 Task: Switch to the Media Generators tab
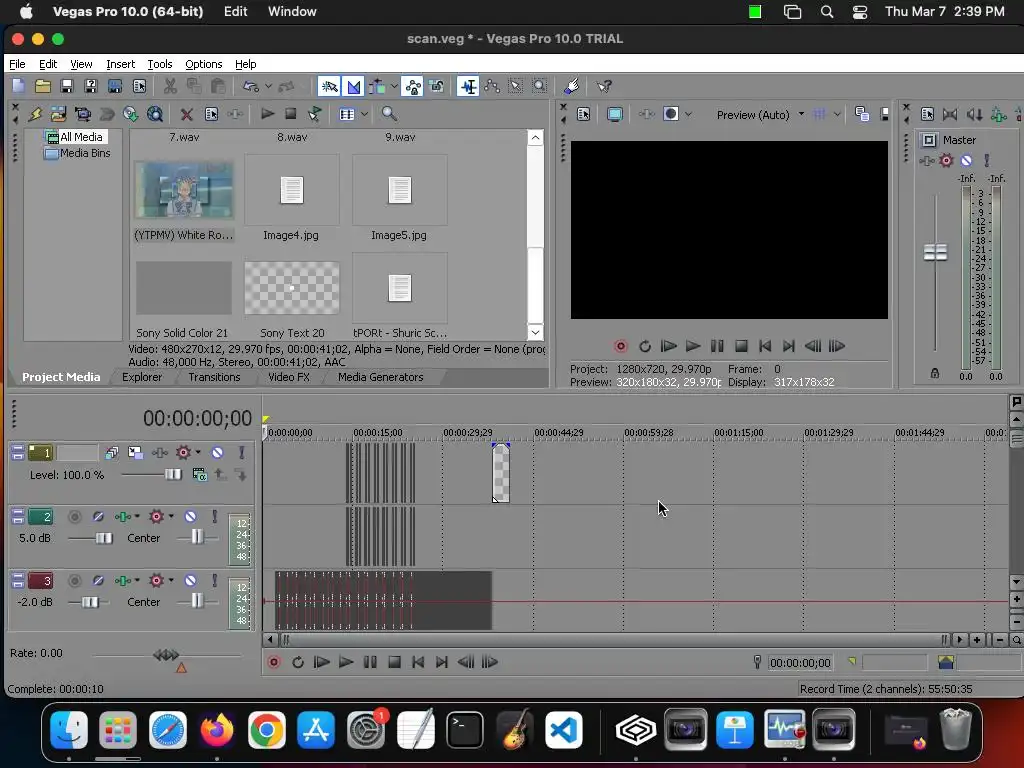(381, 377)
